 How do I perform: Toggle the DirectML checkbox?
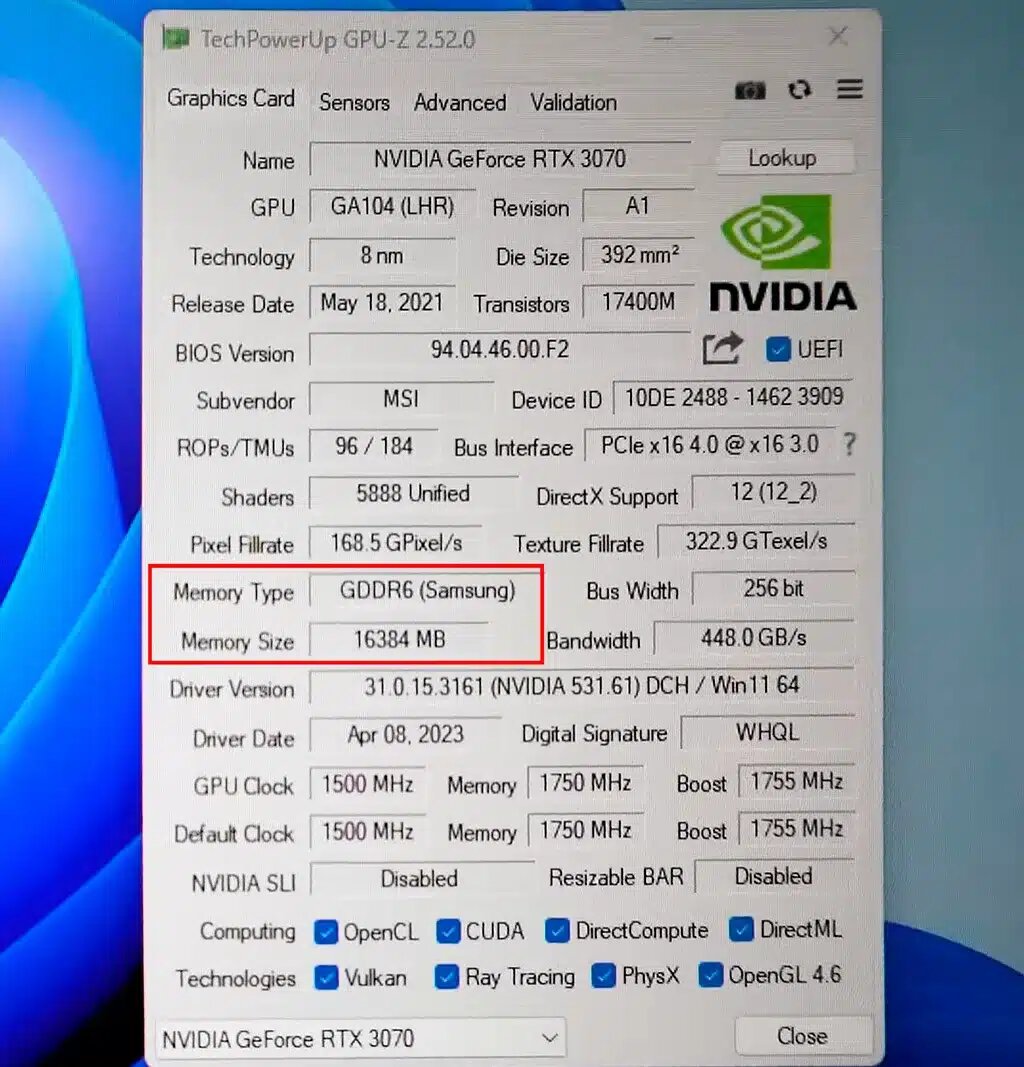point(741,930)
